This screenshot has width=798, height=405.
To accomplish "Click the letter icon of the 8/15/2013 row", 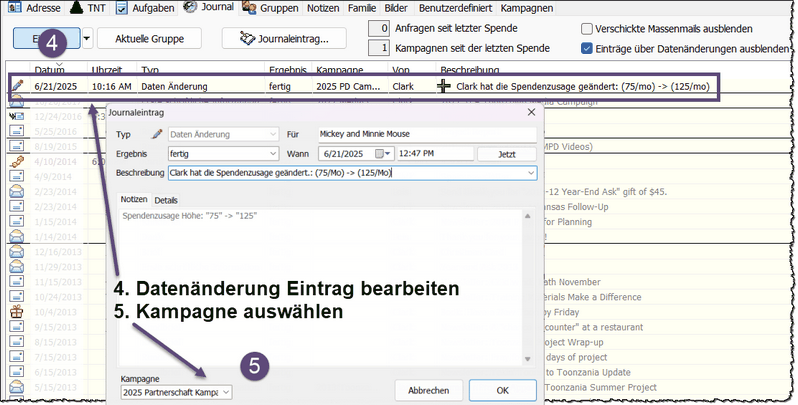I will coord(17,342).
